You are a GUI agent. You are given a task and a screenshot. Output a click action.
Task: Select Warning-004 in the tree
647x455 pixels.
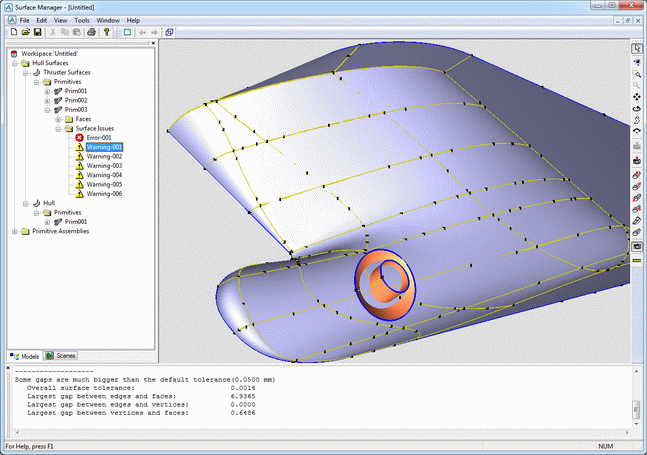pyautogui.click(x=103, y=175)
